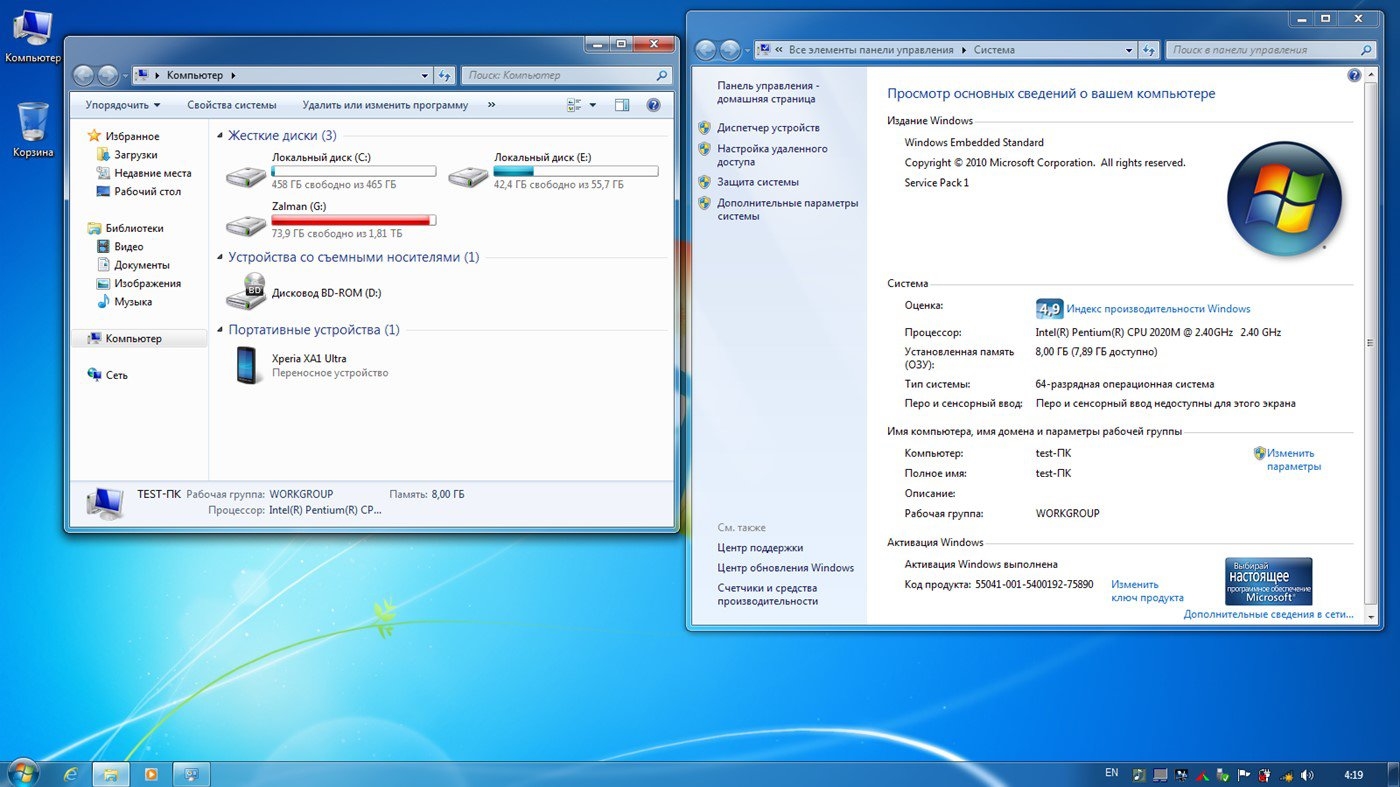Launch Internet Explorer from the taskbar
This screenshot has height=787, width=1400.
pos(70,774)
